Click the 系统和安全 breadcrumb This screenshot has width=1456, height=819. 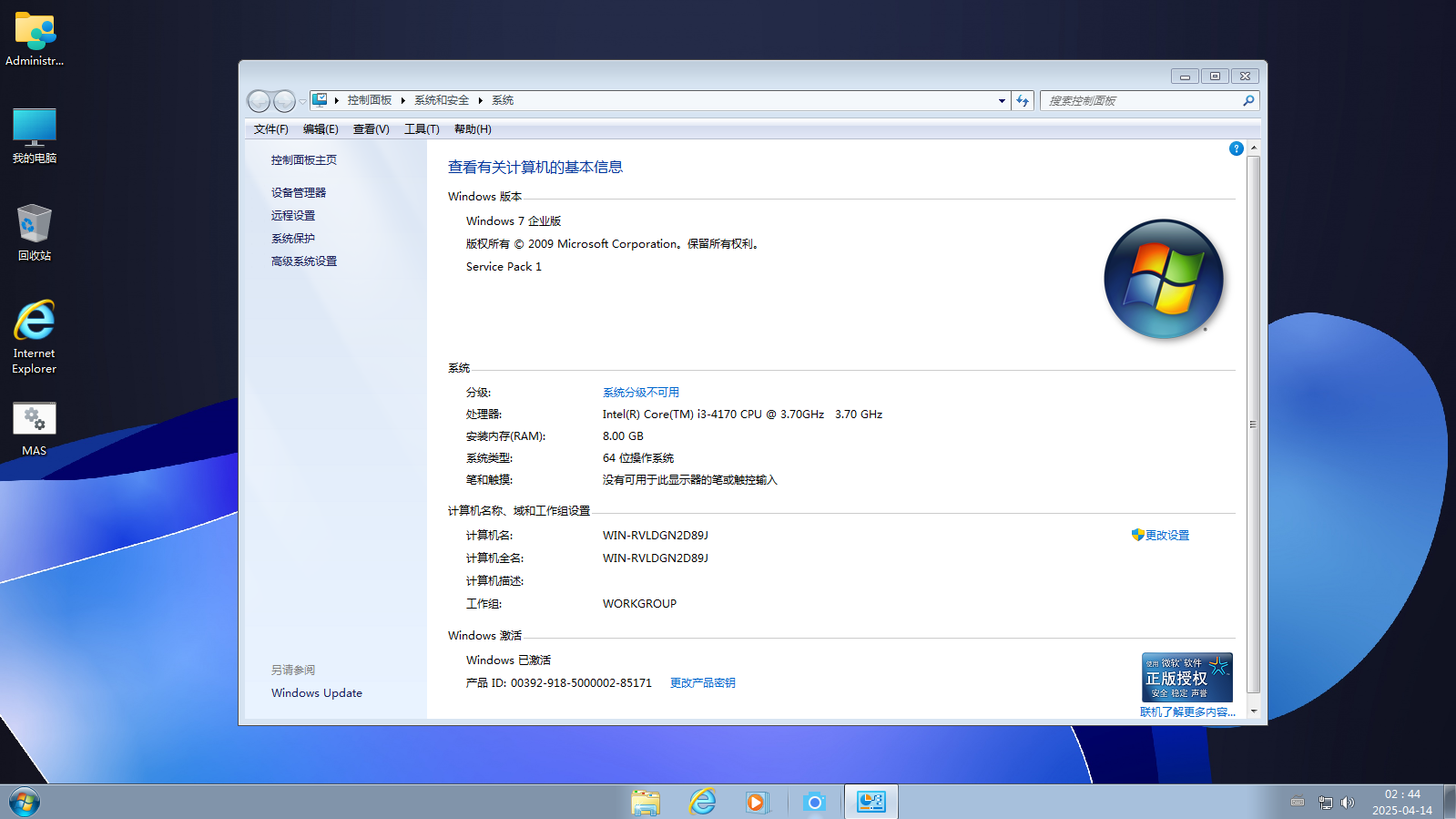pos(442,101)
